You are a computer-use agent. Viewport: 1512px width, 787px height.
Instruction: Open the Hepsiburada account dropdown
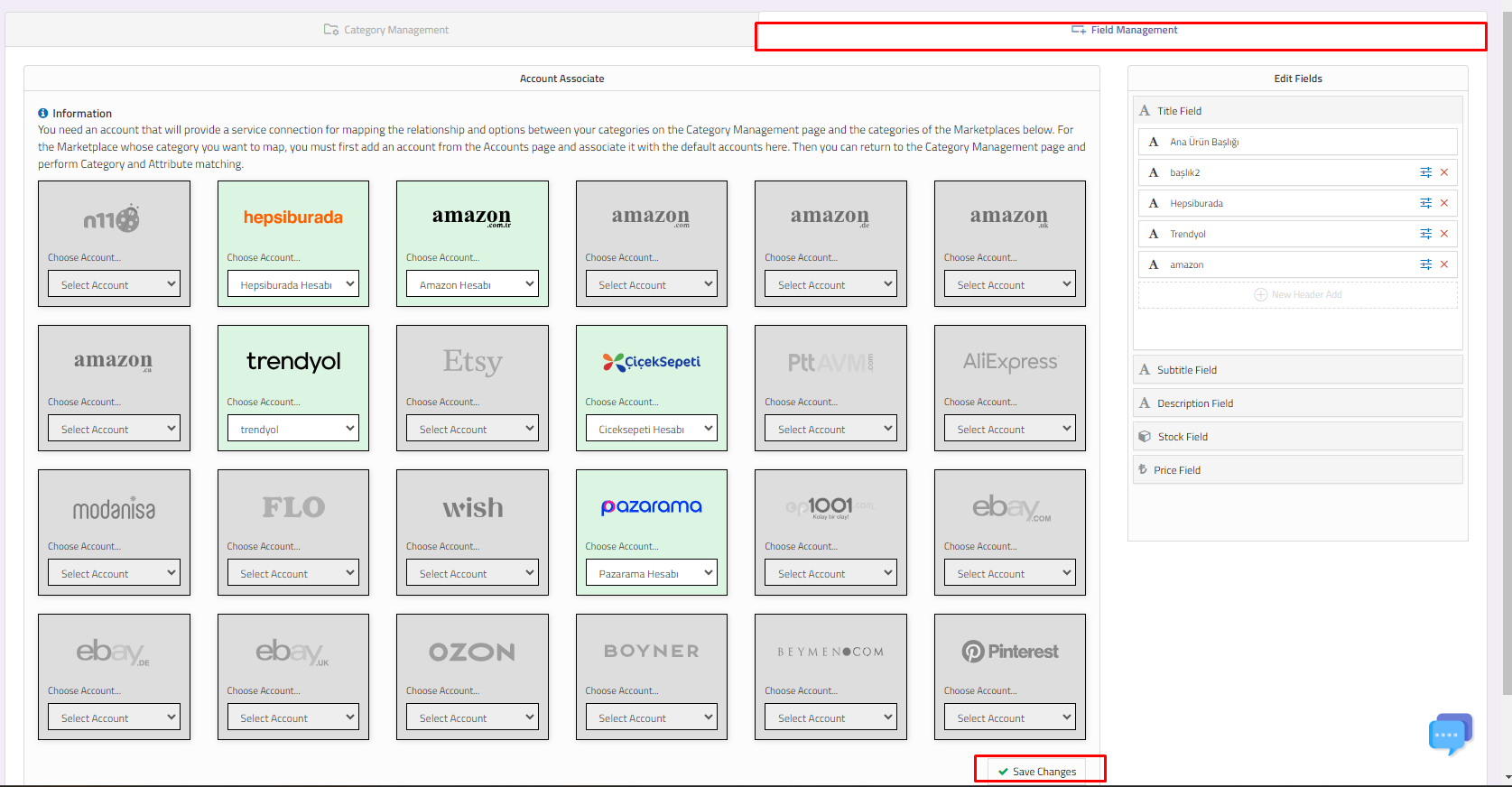[x=293, y=284]
